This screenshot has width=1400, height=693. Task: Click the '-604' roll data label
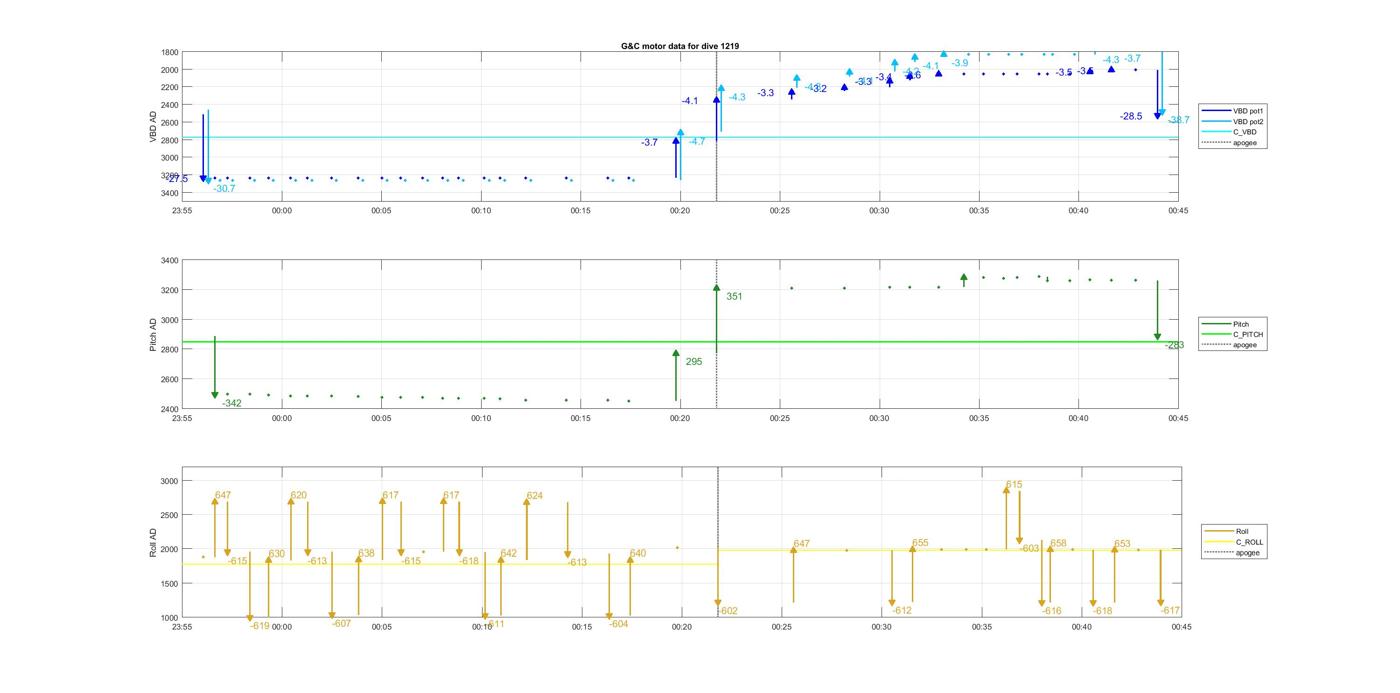pos(619,623)
